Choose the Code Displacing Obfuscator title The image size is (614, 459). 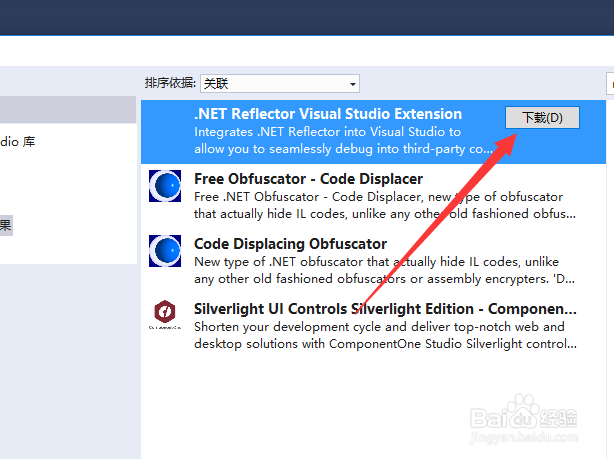tap(290, 244)
